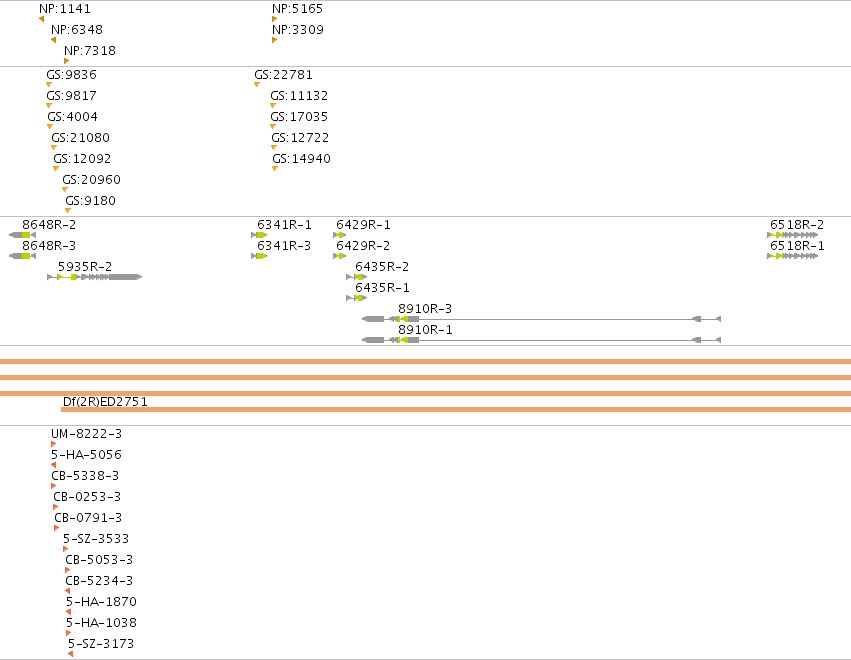Screen dimensions: 851x660
Task: Click the GS:17035 label
Action: (299, 117)
